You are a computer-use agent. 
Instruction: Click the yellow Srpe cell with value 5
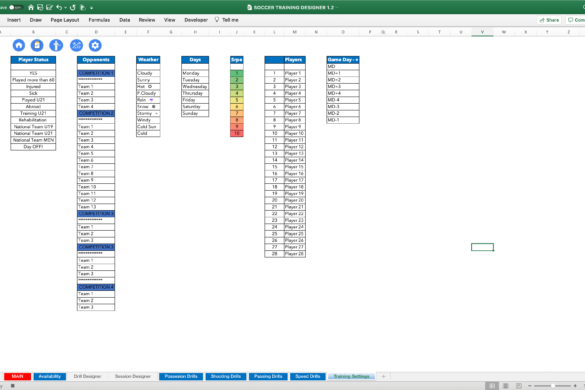coord(237,100)
